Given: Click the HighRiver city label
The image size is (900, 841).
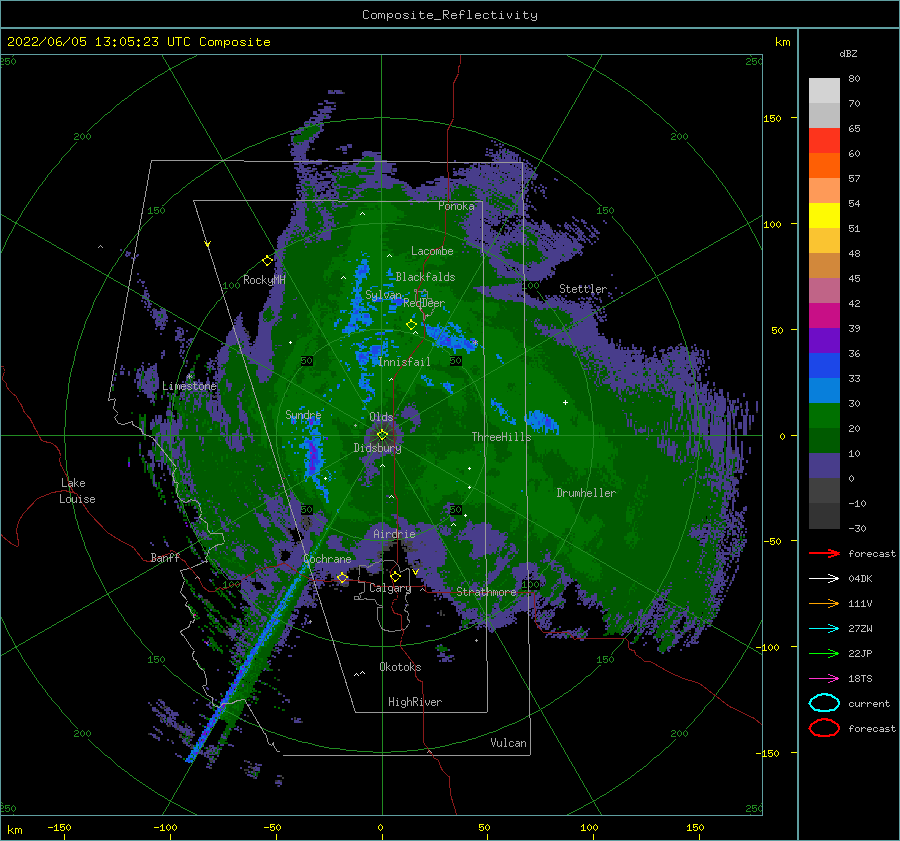Looking at the screenshot, I should [x=415, y=702].
